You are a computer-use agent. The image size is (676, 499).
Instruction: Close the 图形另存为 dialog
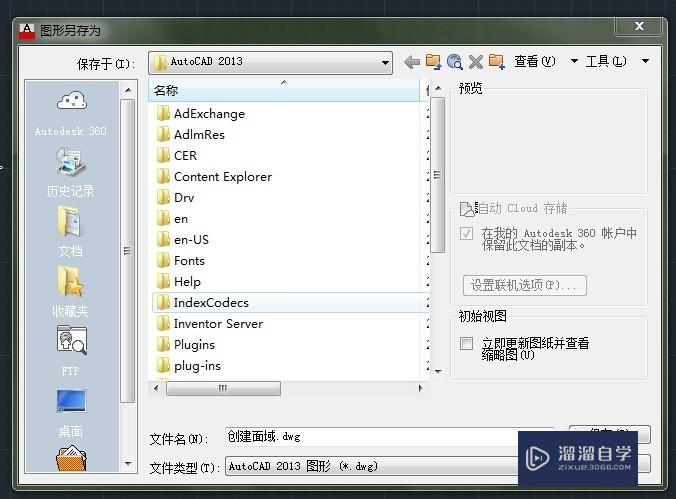tap(639, 26)
